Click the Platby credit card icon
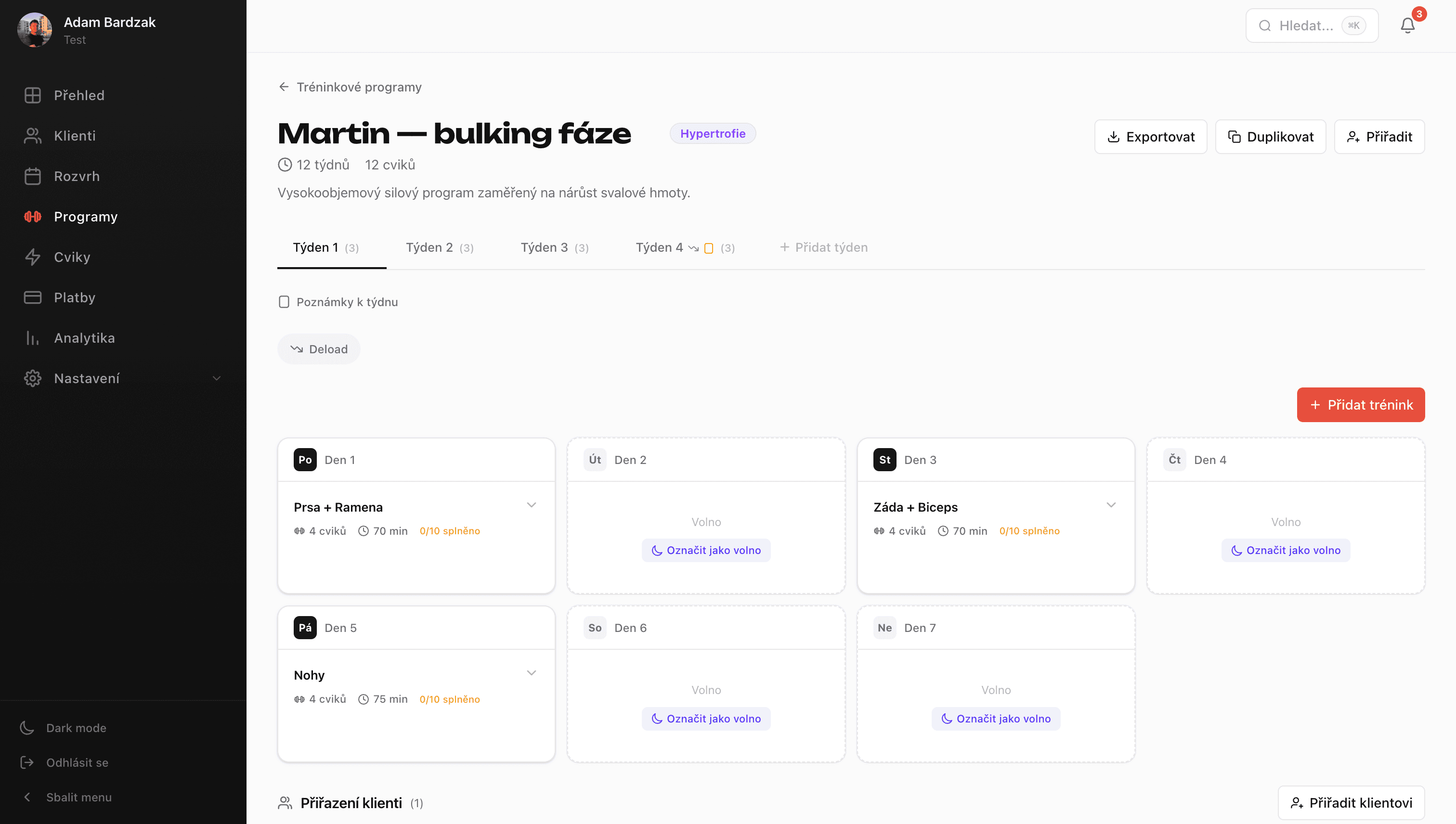The image size is (1456, 824). 33,297
